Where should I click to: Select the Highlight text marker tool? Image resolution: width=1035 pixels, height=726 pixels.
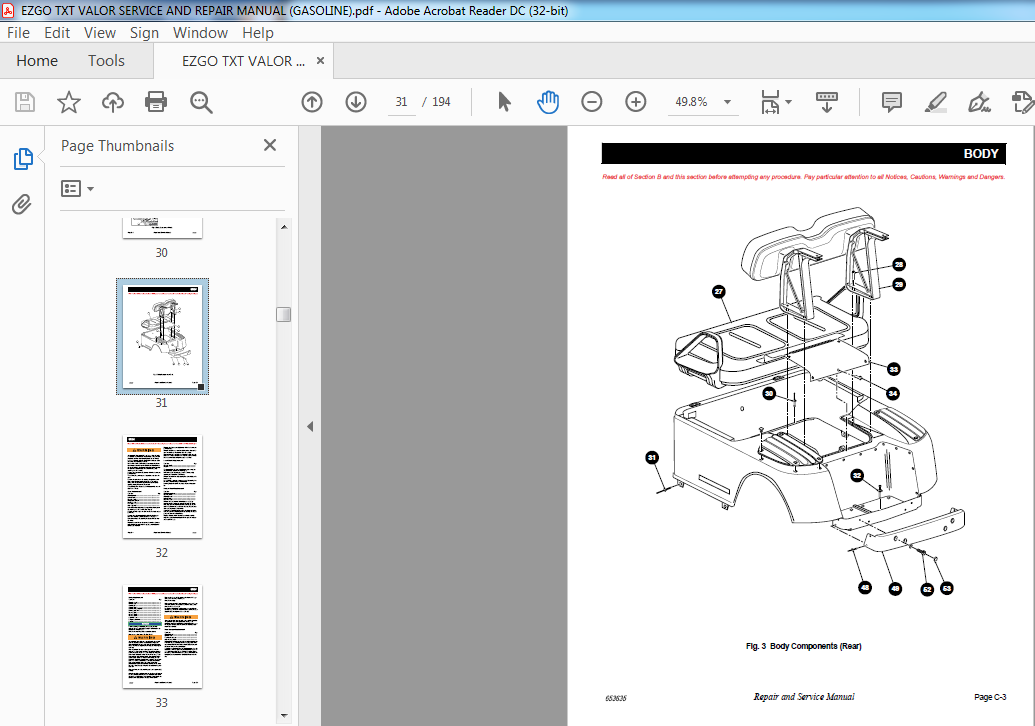[936, 102]
